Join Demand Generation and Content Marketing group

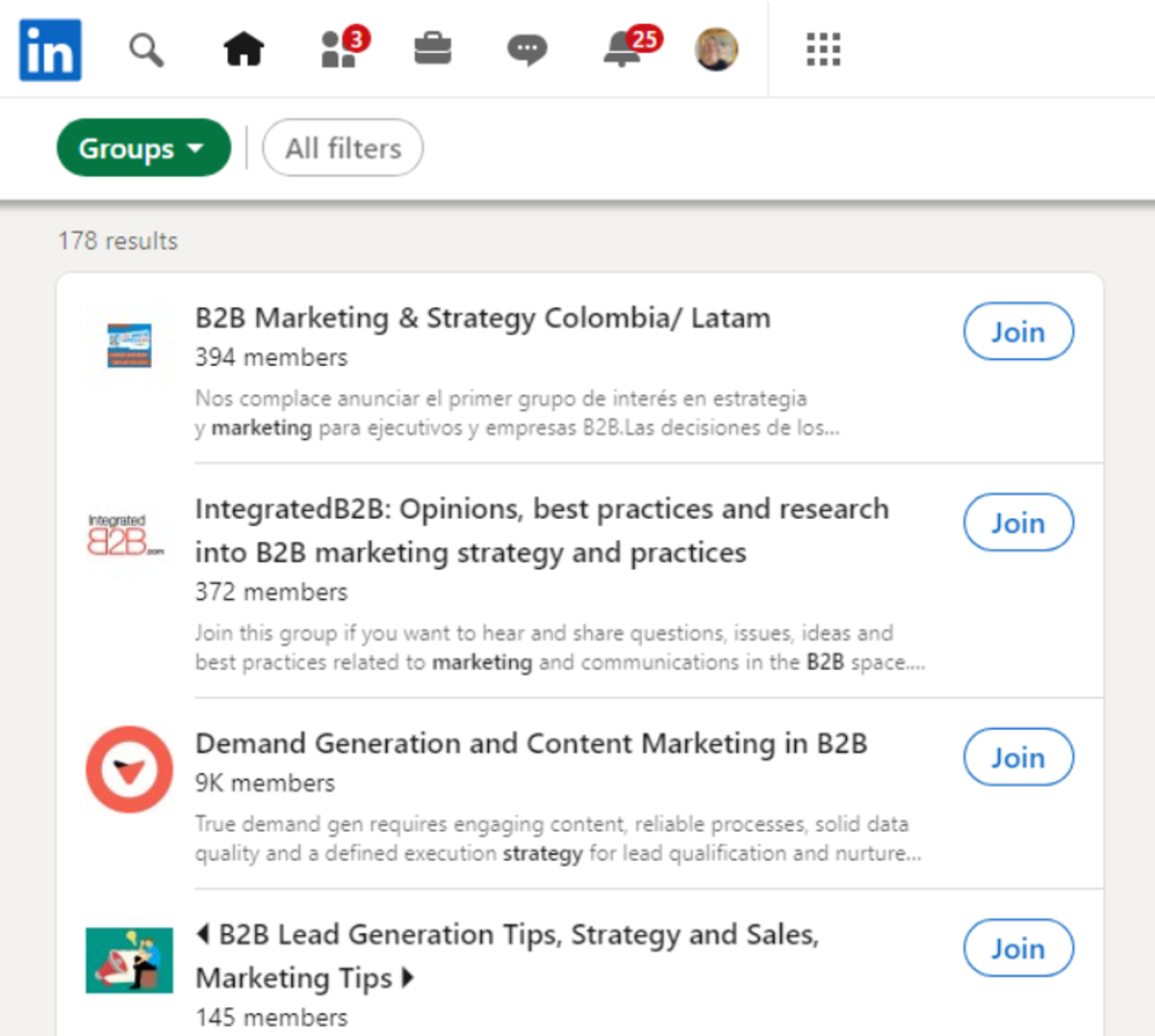coord(1018,757)
